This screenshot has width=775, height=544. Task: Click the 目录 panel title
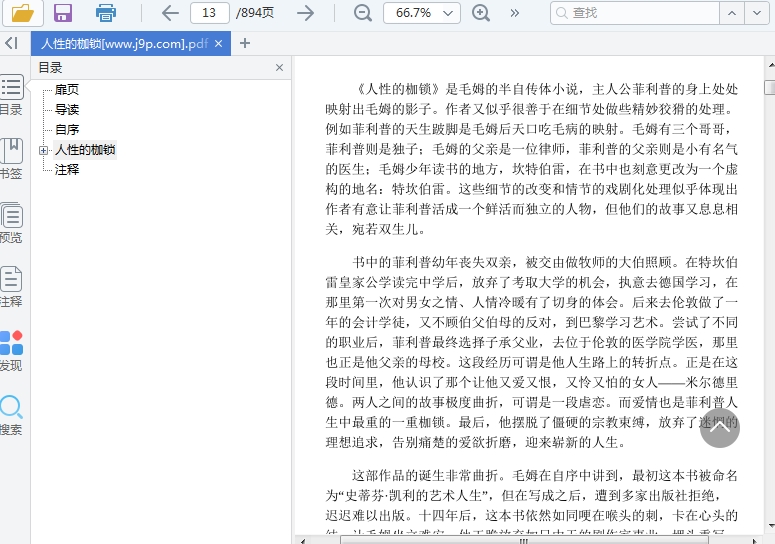pyautogui.click(x=50, y=68)
